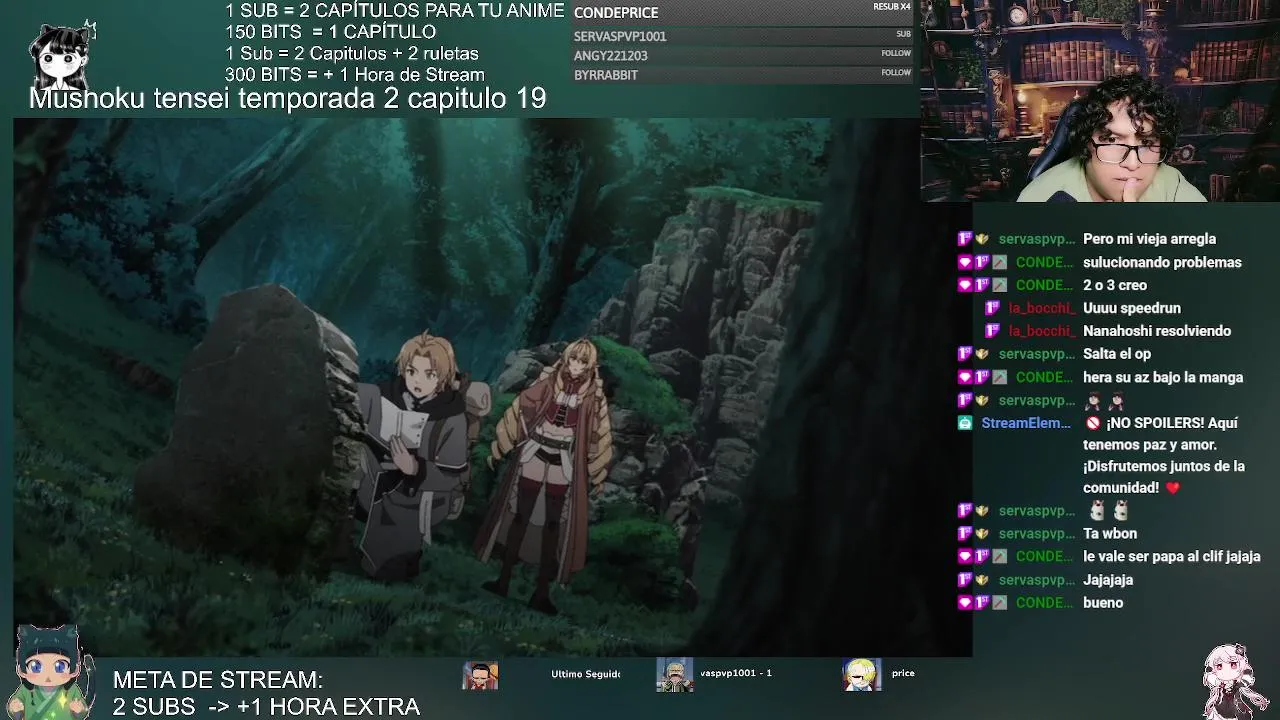The height and width of the screenshot is (720, 1280).
Task: Click the pink heart badge on 'bueno' row
Action: 965,603
